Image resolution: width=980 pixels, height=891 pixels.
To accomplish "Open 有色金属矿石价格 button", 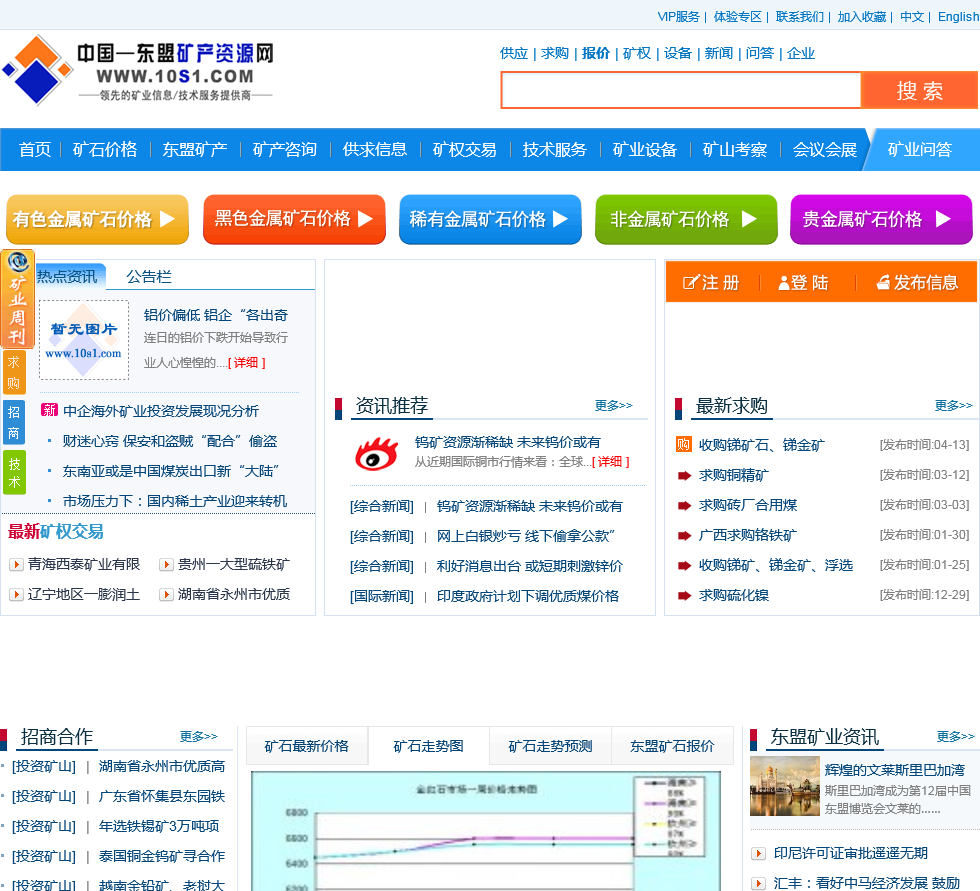I will point(98,219).
